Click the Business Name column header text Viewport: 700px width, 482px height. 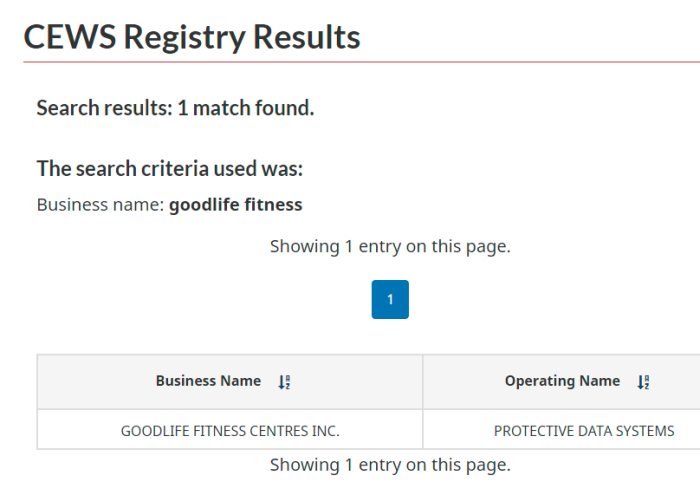[x=208, y=381]
